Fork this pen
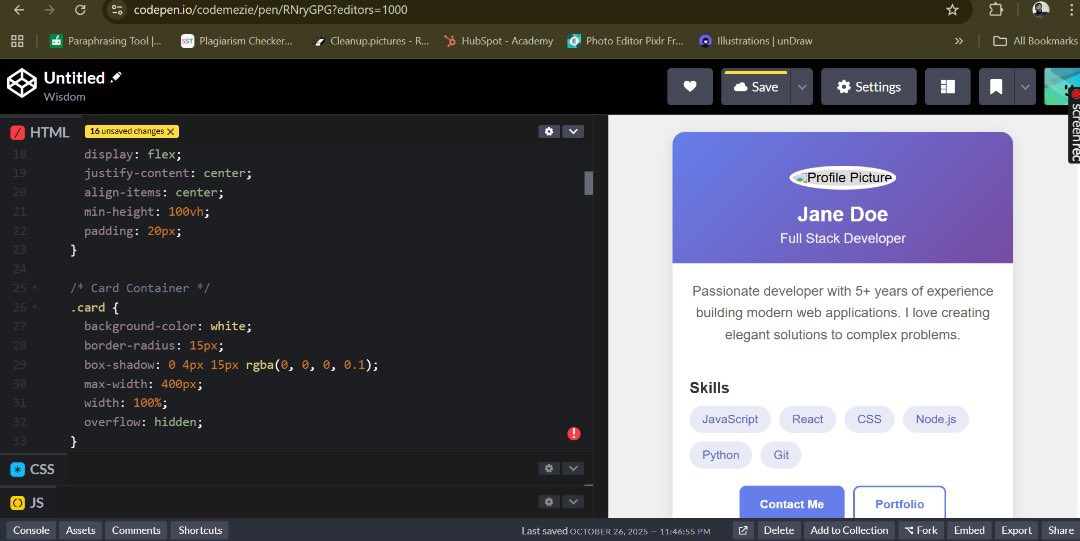 [x=921, y=530]
